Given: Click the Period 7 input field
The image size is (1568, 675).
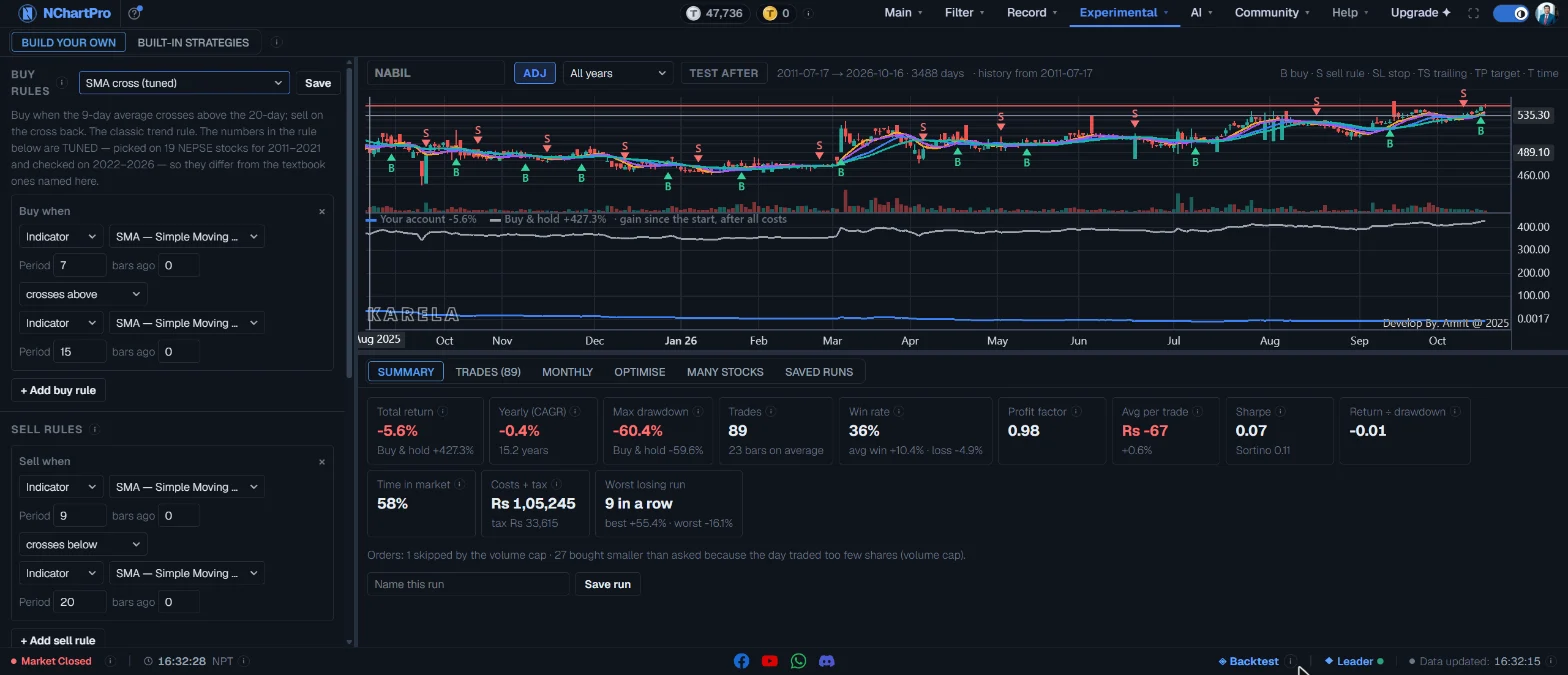Looking at the screenshot, I should [80, 266].
